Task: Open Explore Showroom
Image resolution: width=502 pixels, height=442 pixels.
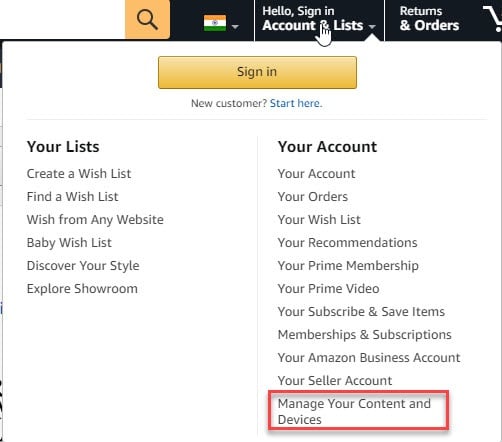Action: click(x=82, y=289)
